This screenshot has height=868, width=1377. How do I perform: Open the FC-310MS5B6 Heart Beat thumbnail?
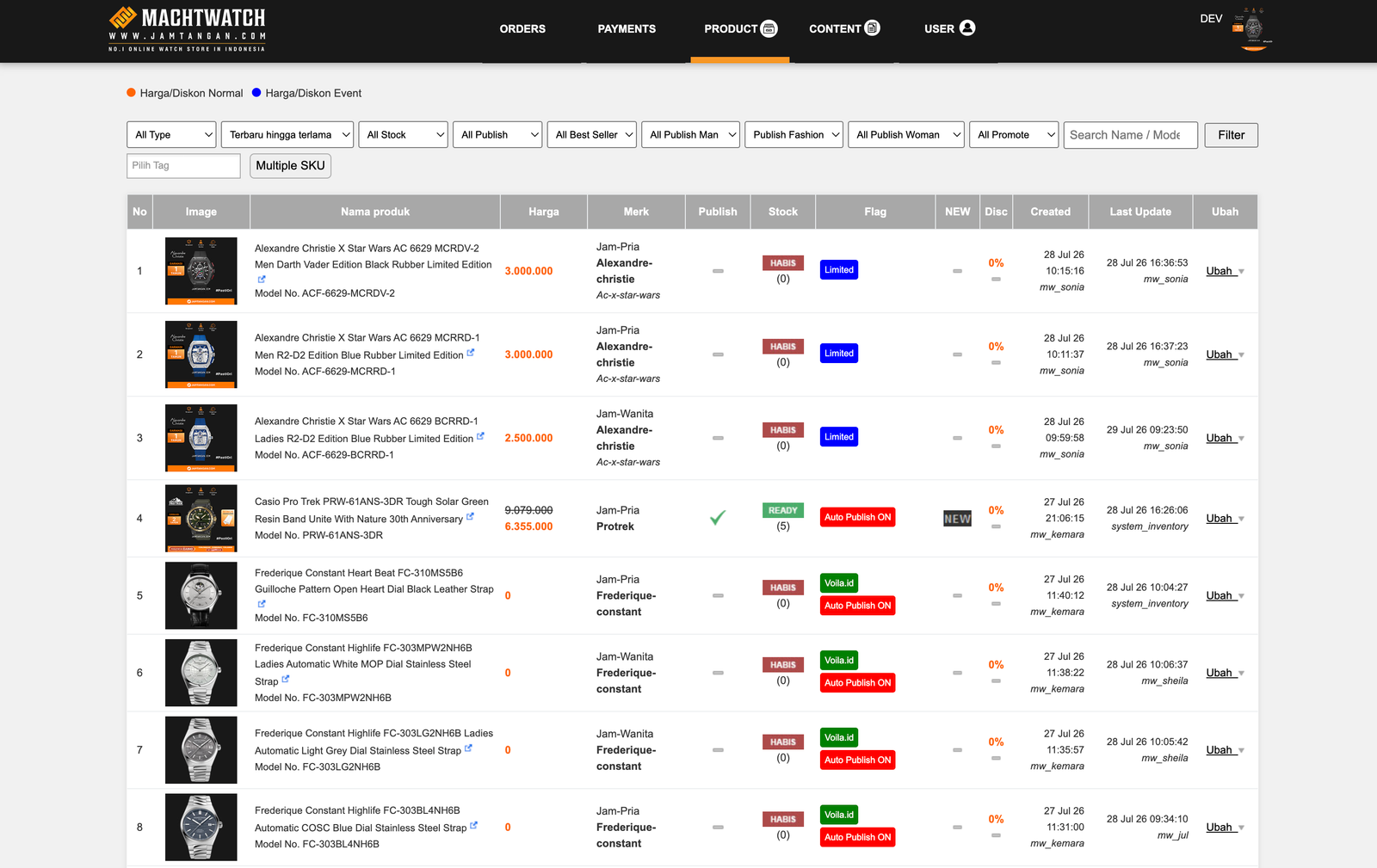pyautogui.click(x=201, y=595)
